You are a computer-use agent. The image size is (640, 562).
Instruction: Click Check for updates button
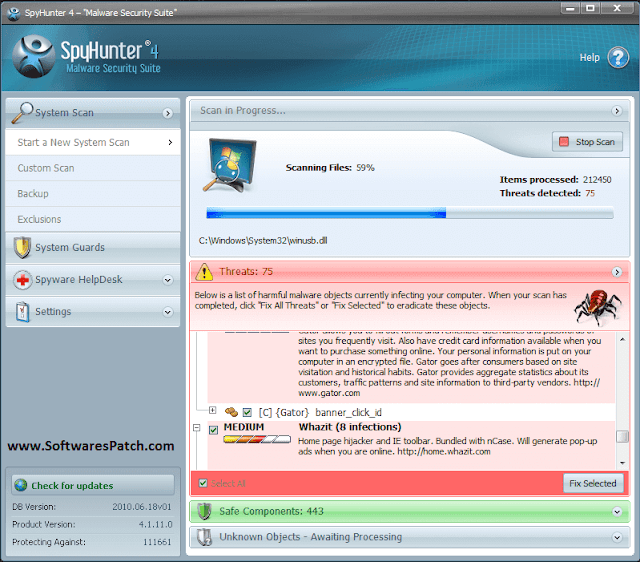pyautogui.click(x=93, y=485)
